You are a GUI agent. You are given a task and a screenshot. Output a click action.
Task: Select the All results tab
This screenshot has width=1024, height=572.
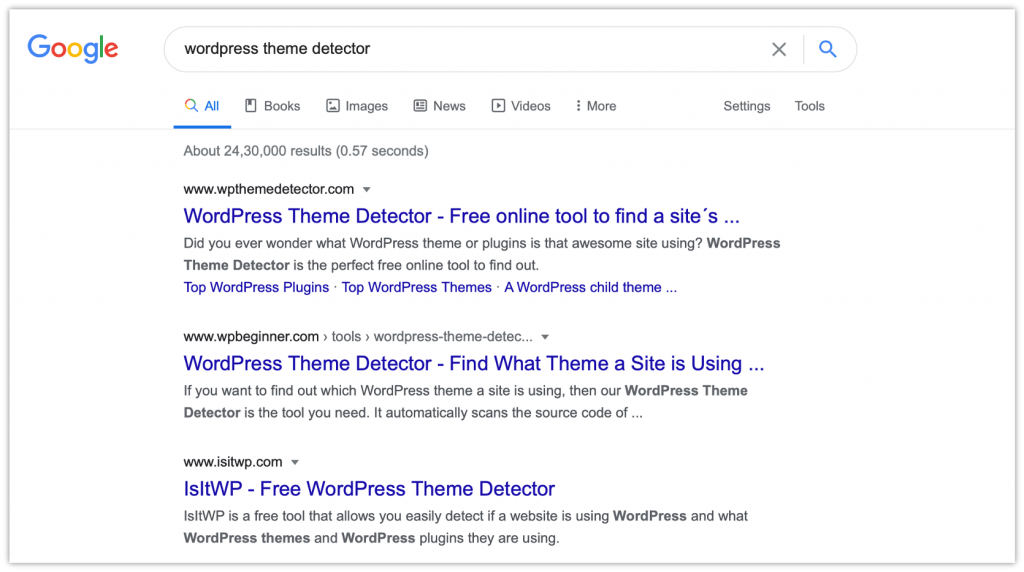pos(202,106)
